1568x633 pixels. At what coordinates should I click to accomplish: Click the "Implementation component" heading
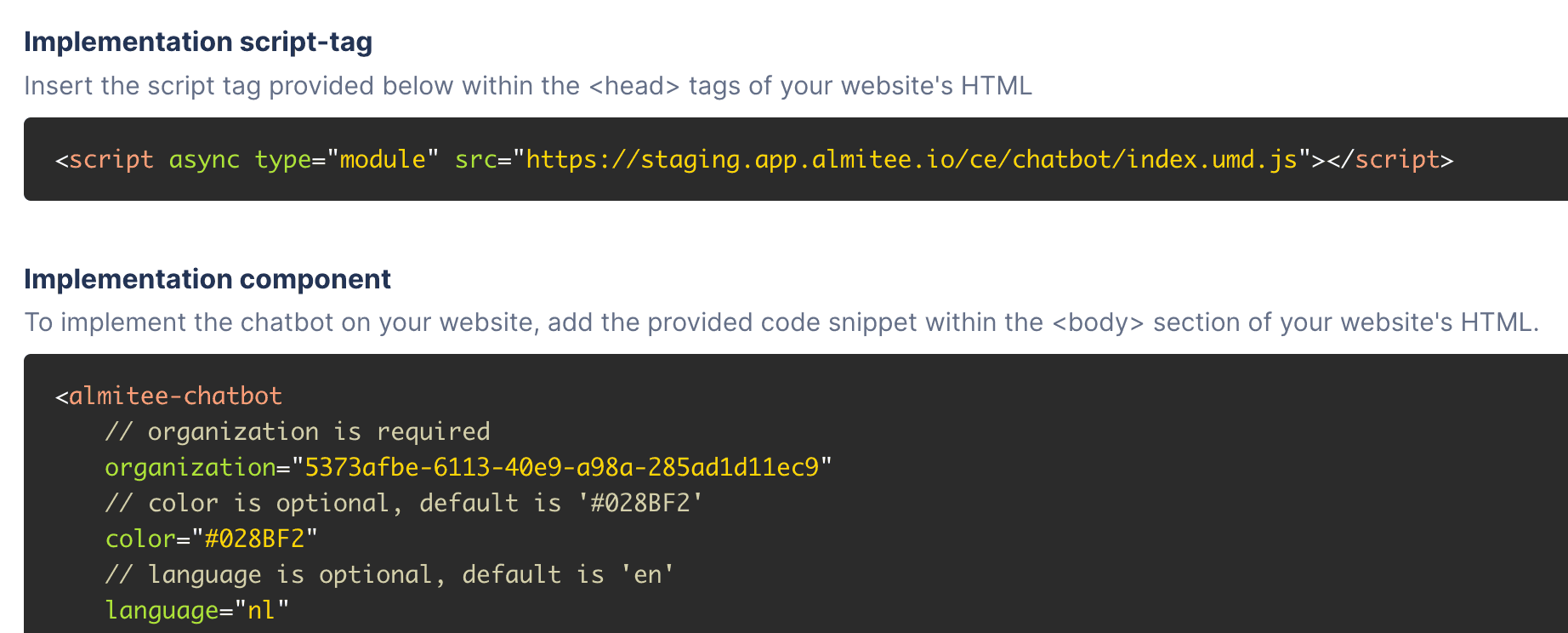point(207,279)
